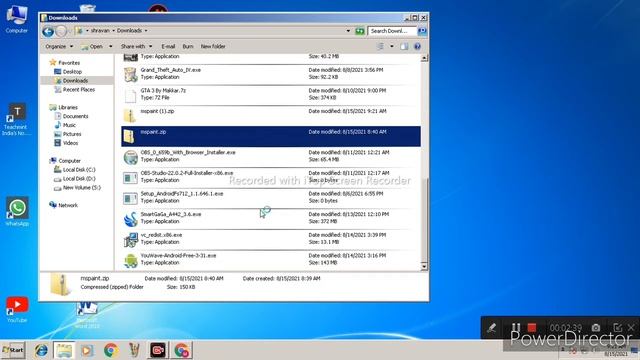
Task: Launch WhatsApp desktop shortcut
Action: [x=17, y=211]
